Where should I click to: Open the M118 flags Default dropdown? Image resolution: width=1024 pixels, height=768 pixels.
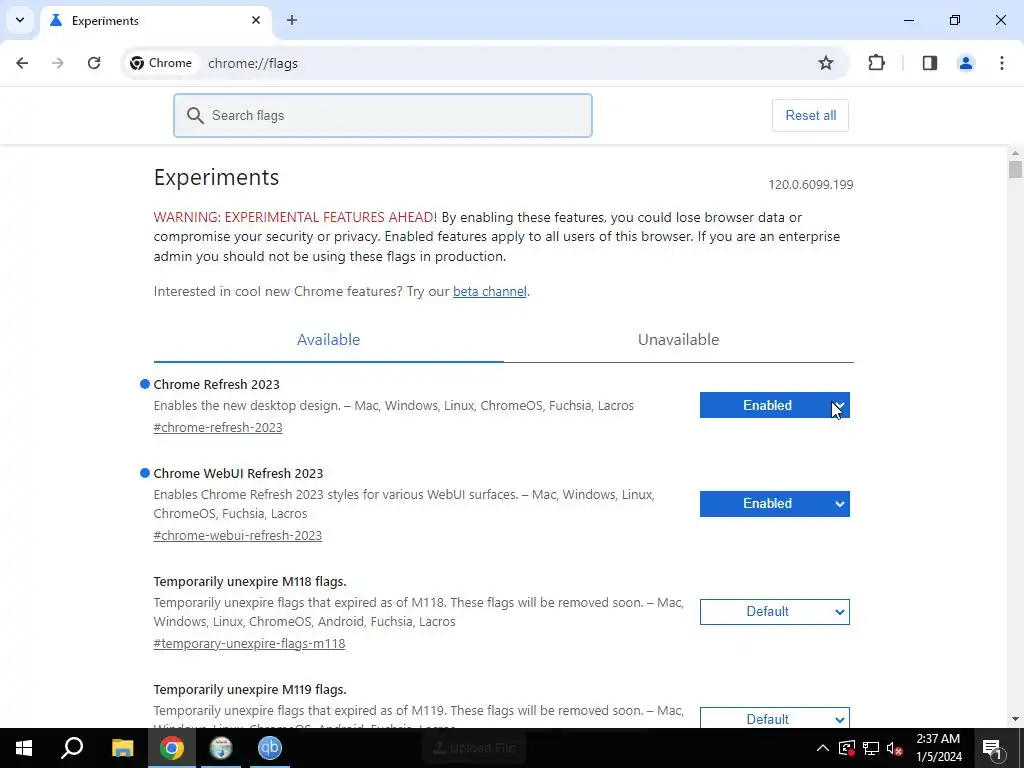pyautogui.click(x=775, y=612)
